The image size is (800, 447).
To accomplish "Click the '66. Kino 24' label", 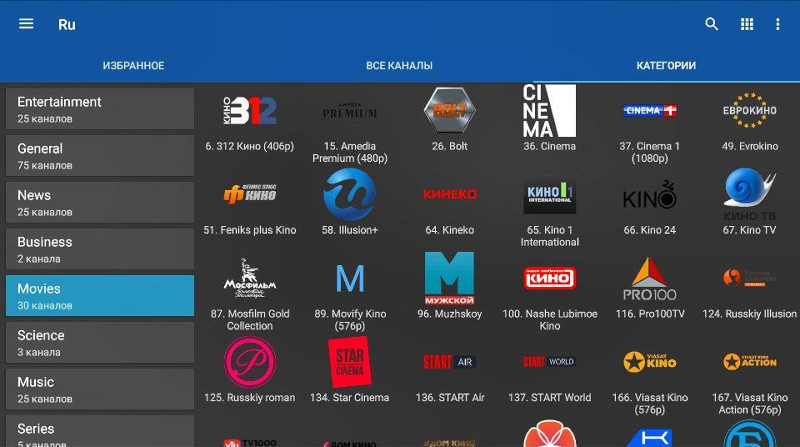I will point(649,230).
